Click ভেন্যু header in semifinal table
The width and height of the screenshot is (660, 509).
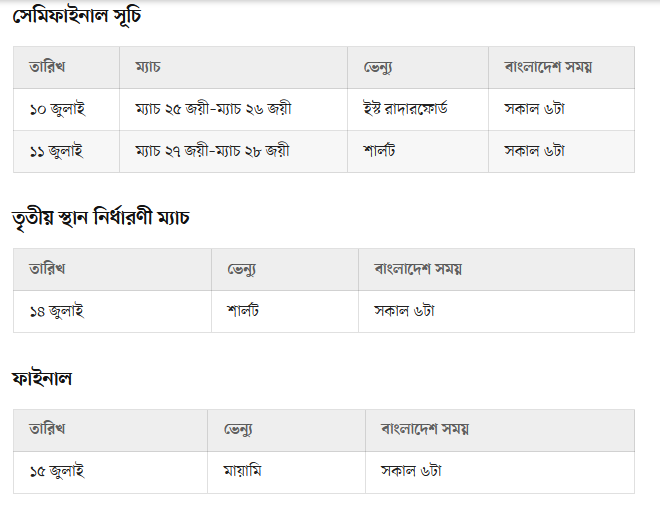point(418,67)
